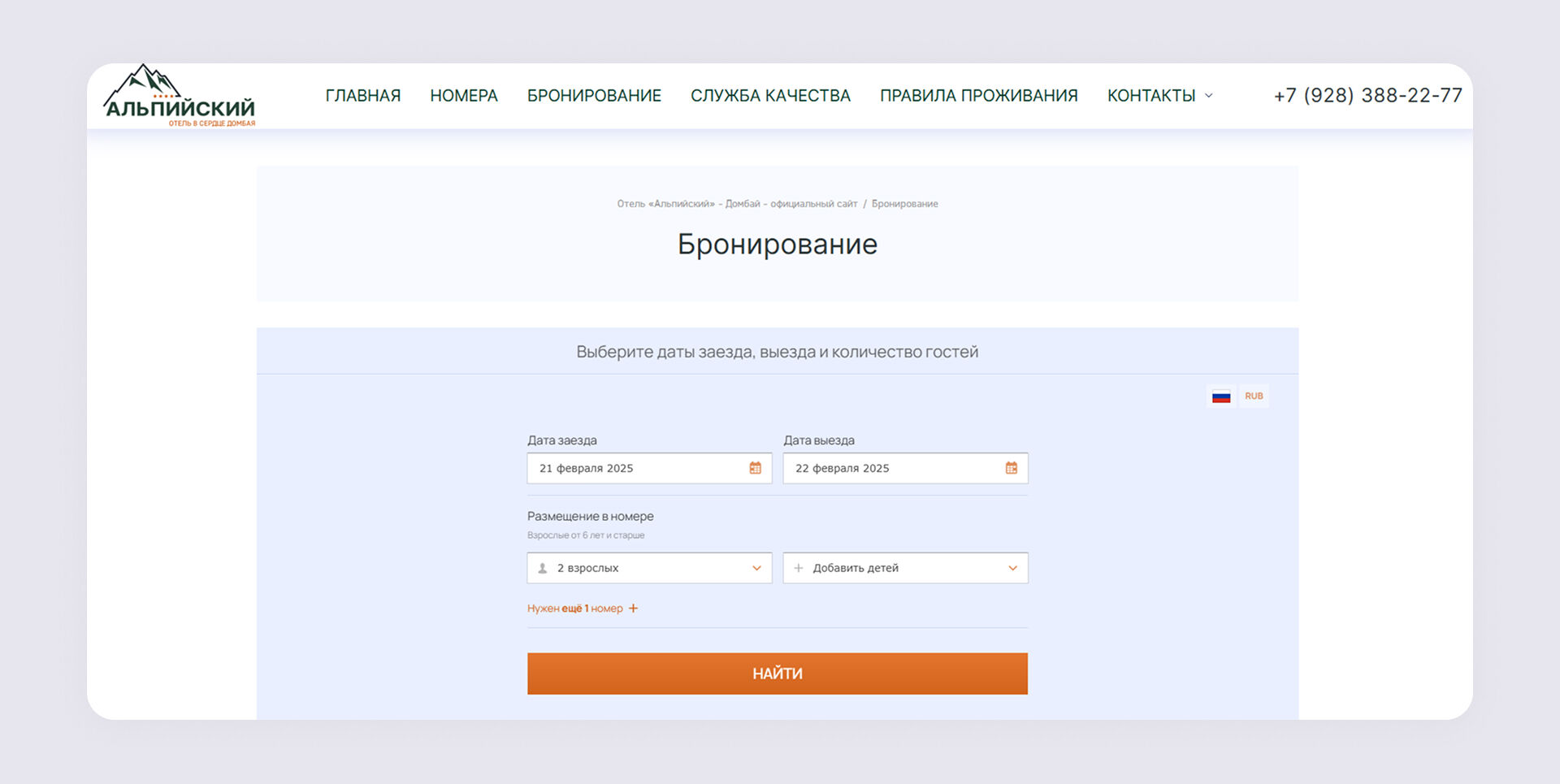Expand the Контакты menu chevron

pos(1208,96)
